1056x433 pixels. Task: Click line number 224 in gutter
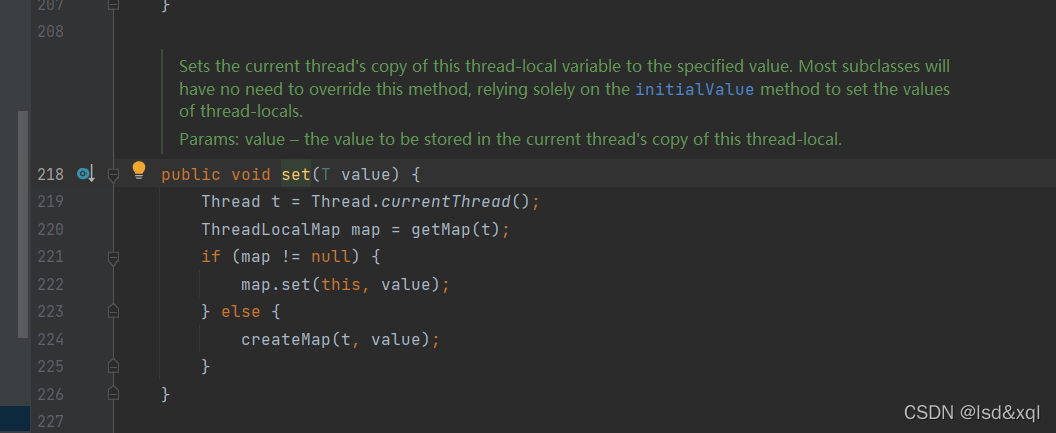click(51, 339)
